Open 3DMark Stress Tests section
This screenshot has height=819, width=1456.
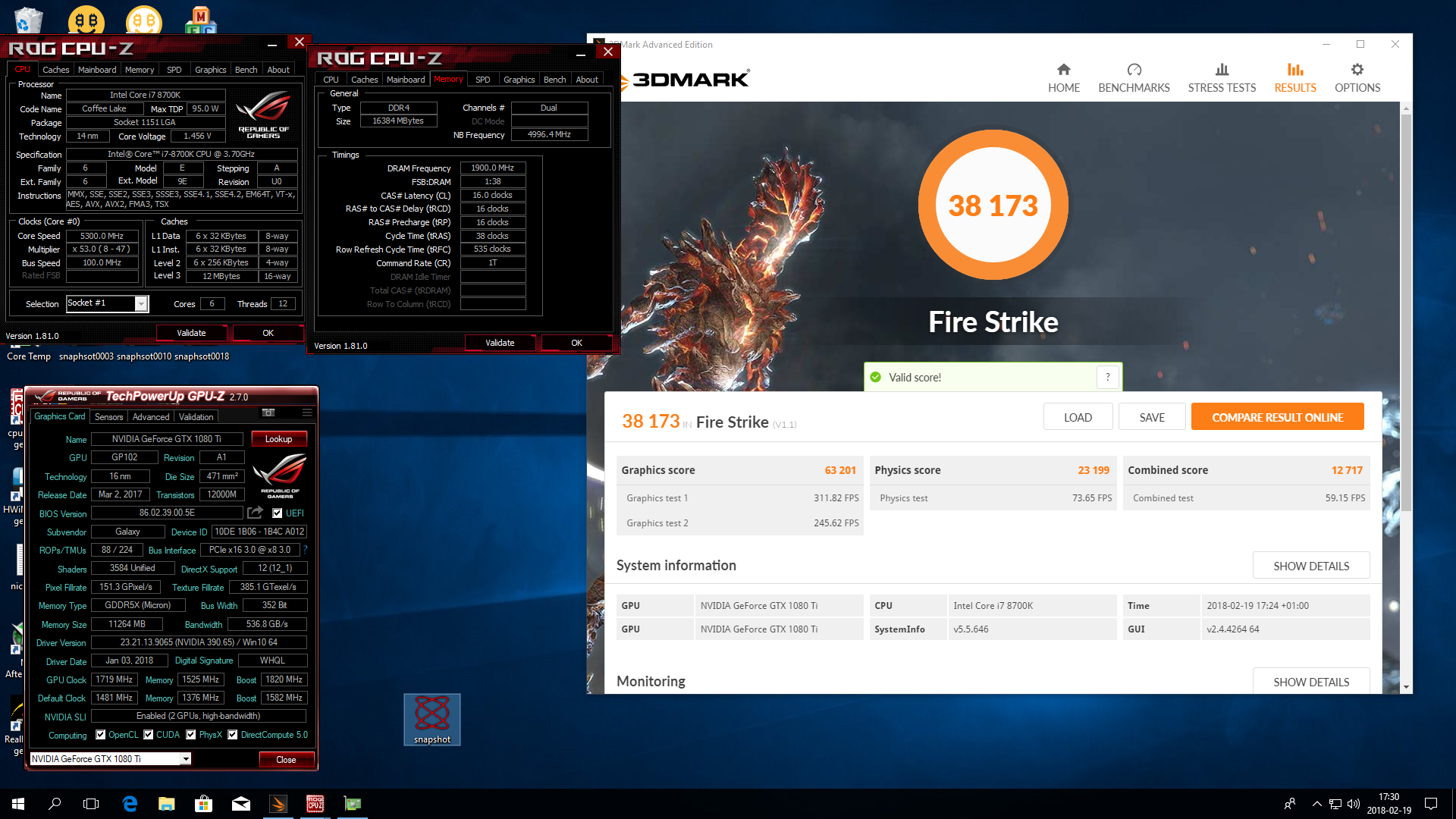point(1222,78)
